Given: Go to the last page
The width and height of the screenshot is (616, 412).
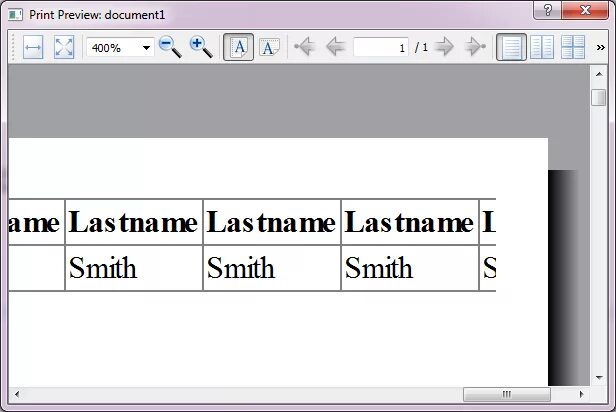Looking at the screenshot, I should point(475,47).
